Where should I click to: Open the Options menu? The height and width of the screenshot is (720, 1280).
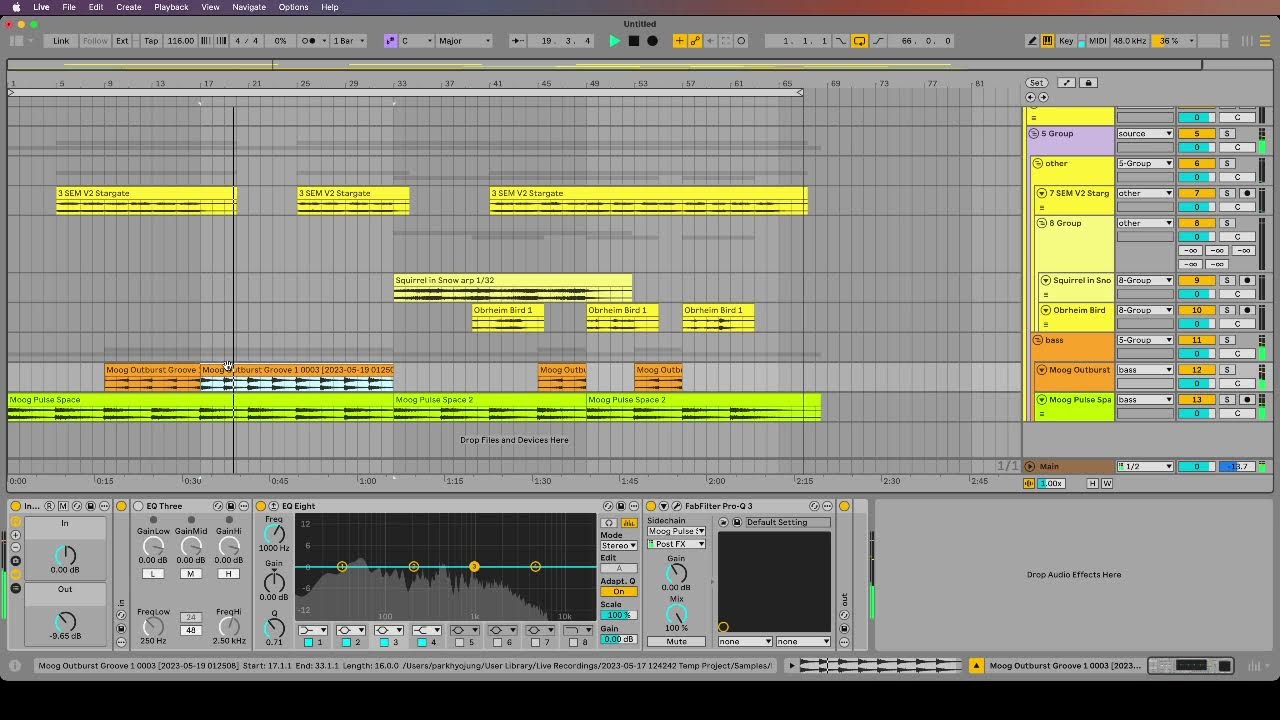293,7
